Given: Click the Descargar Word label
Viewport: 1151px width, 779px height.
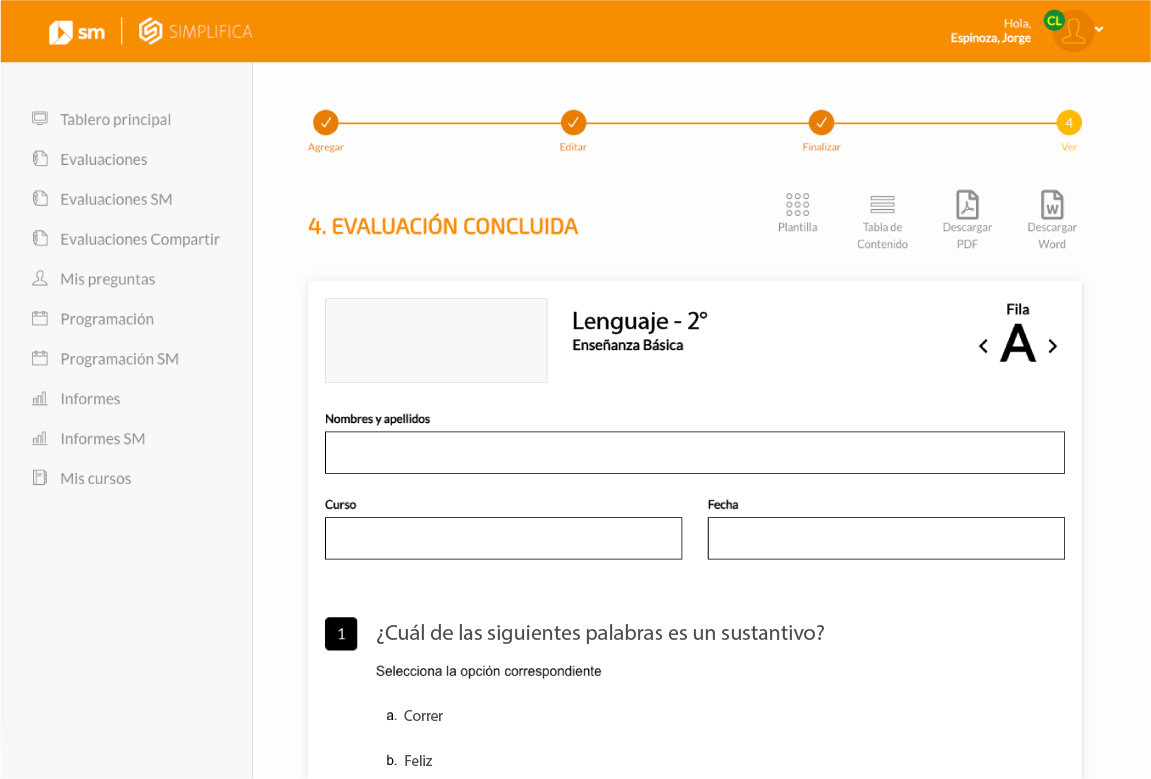Looking at the screenshot, I should point(1052,236).
